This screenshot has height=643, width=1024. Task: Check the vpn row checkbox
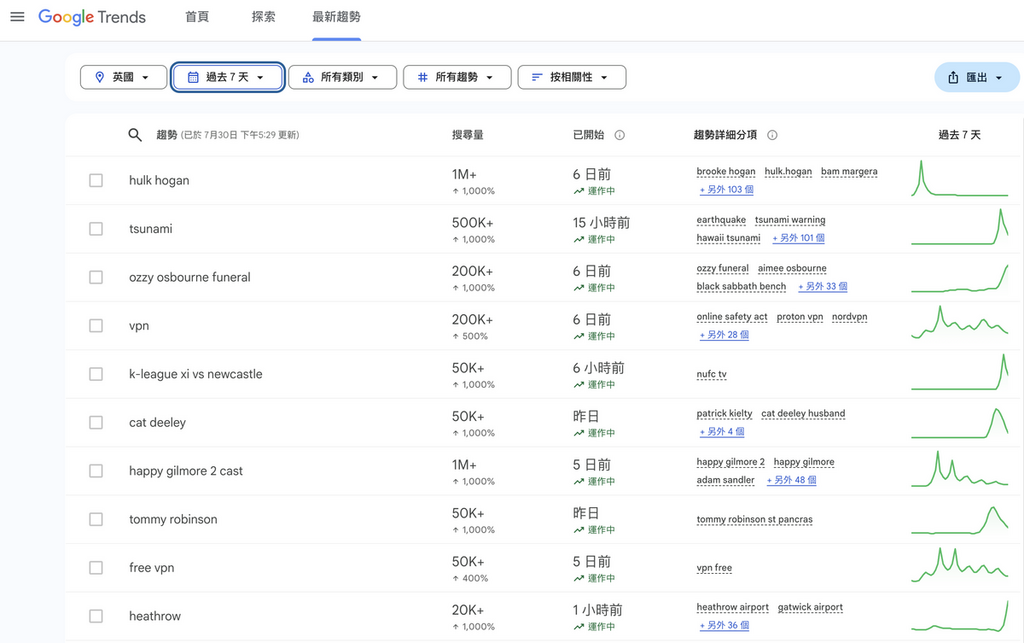tap(96, 325)
